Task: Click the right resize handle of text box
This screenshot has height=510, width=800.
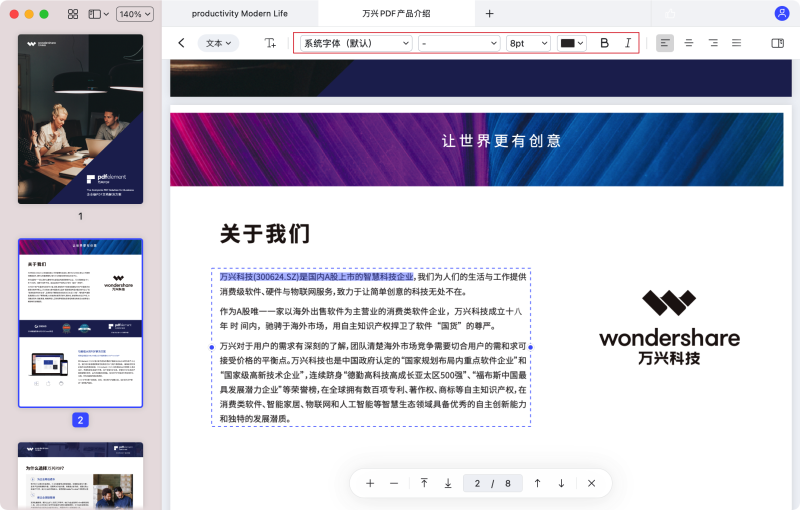Action: [531, 347]
